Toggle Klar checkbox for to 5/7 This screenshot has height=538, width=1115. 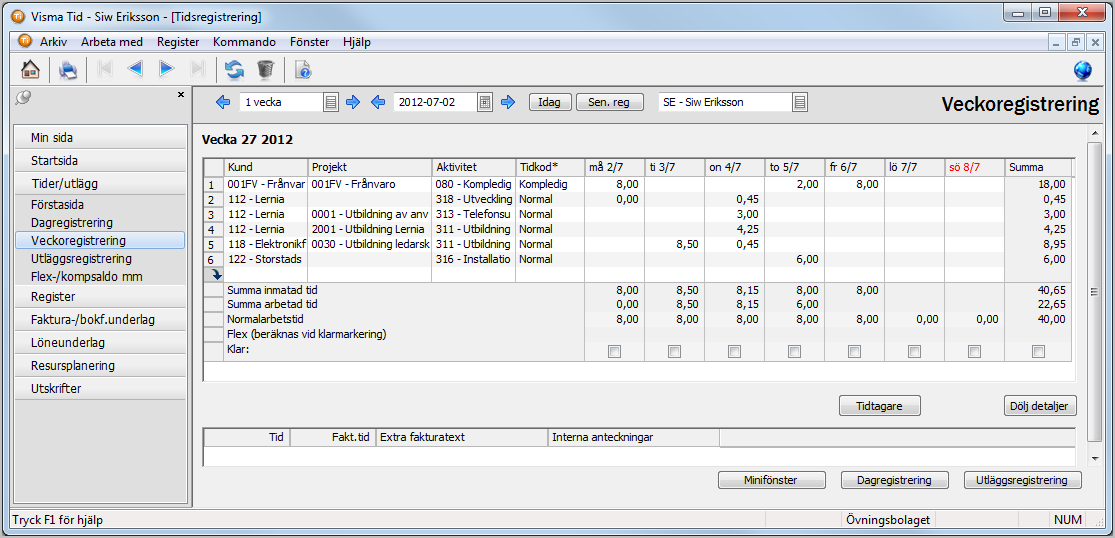pos(794,351)
